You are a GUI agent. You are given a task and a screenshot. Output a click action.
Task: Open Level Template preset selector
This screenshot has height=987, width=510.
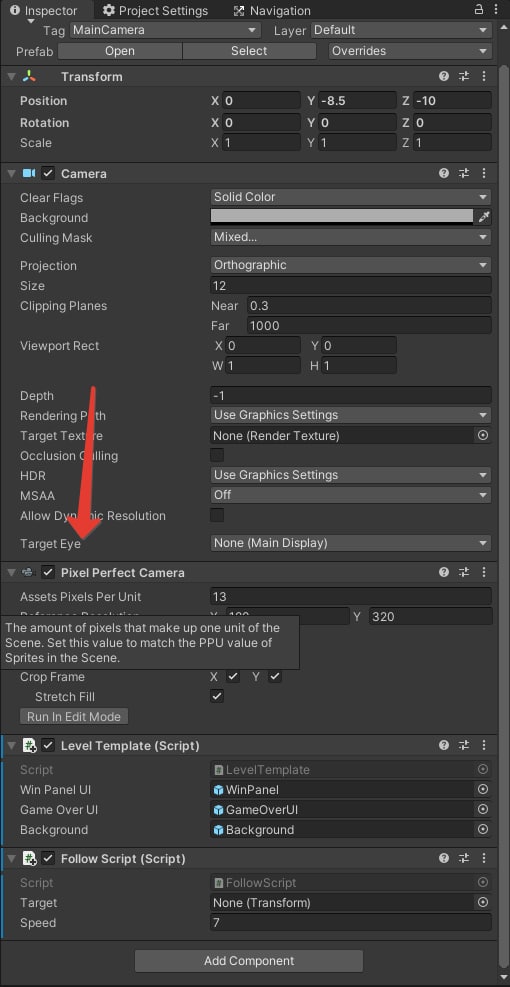click(x=464, y=746)
